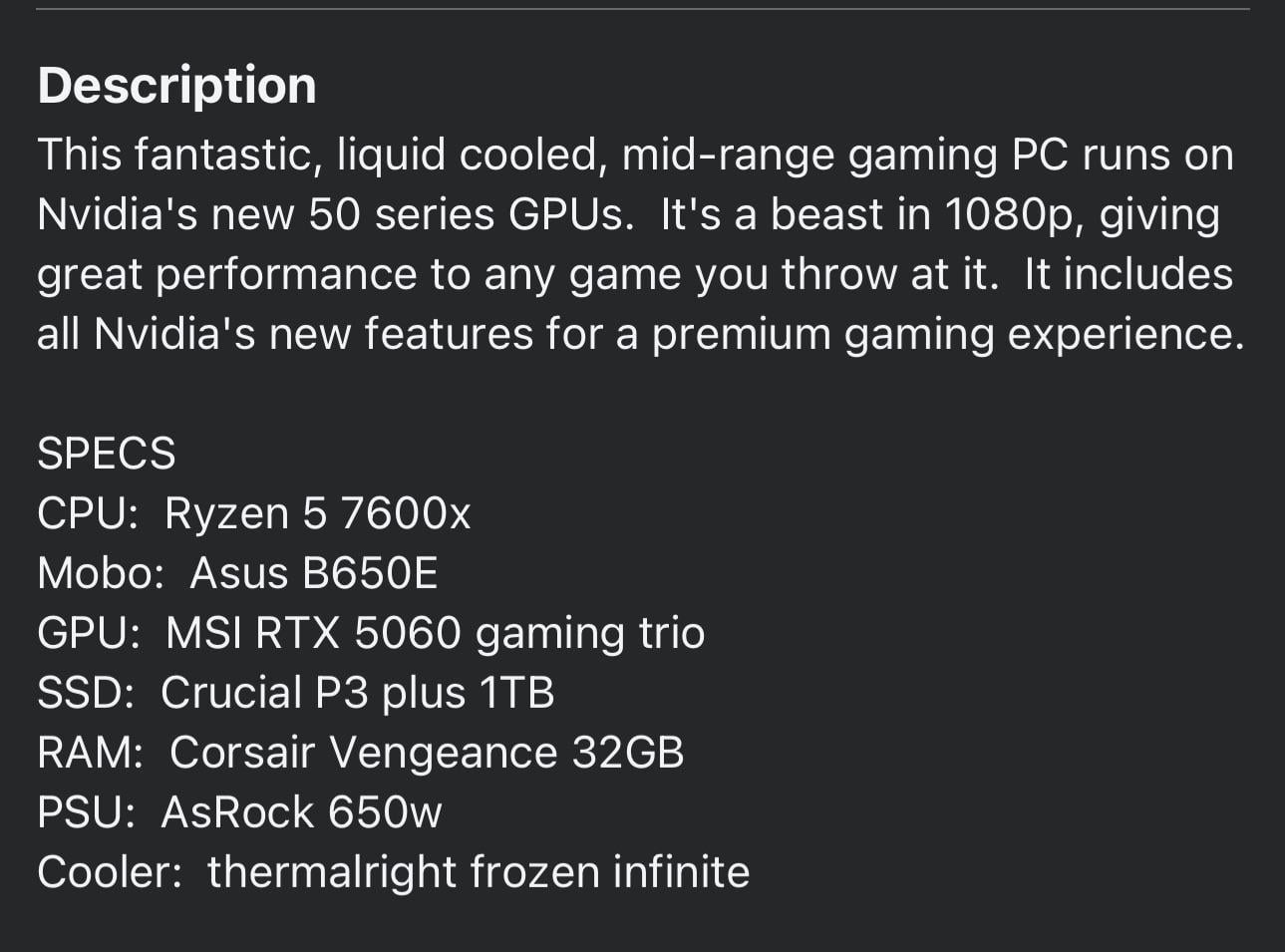Viewport: 1285px width, 952px height.
Task: Click the "AsRock 650w" text
Action: tap(301, 812)
